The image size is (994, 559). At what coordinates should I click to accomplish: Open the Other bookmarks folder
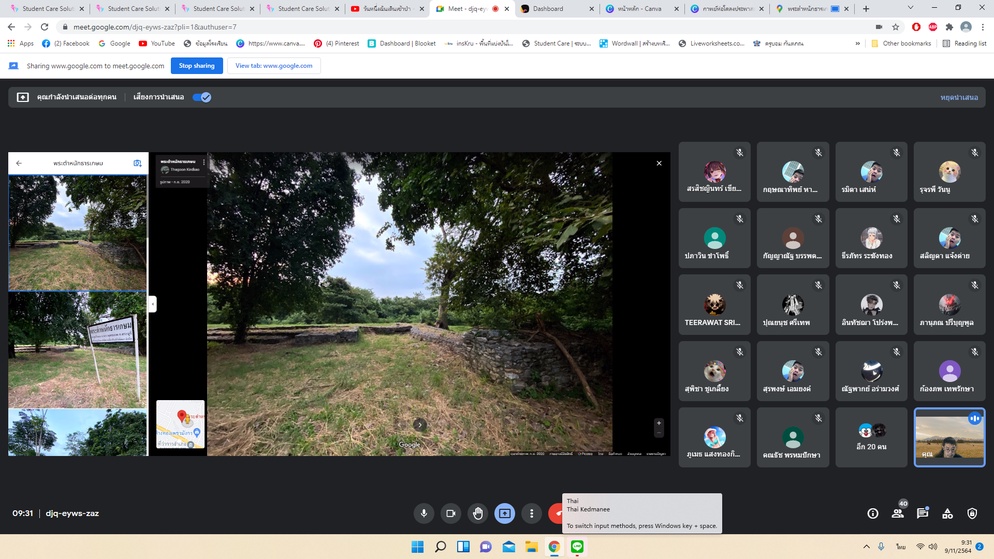click(x=901, y=44)
